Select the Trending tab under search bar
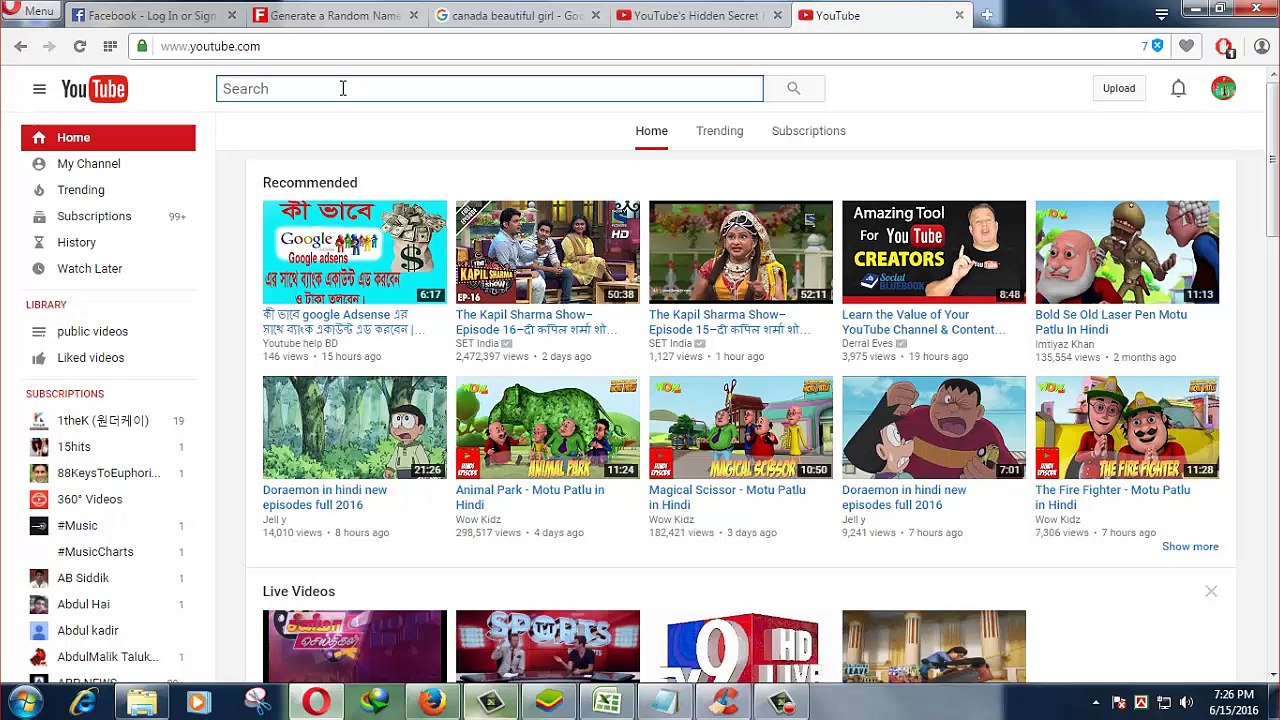The image size is (1280, 720). click(720, 131)
